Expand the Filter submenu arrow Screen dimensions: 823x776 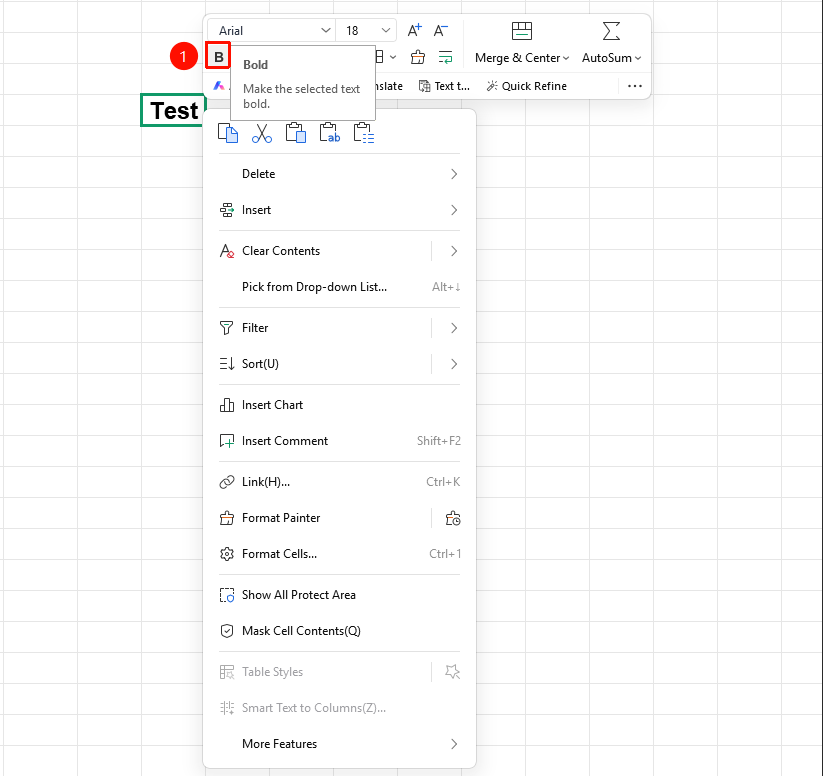coord(454,328)
